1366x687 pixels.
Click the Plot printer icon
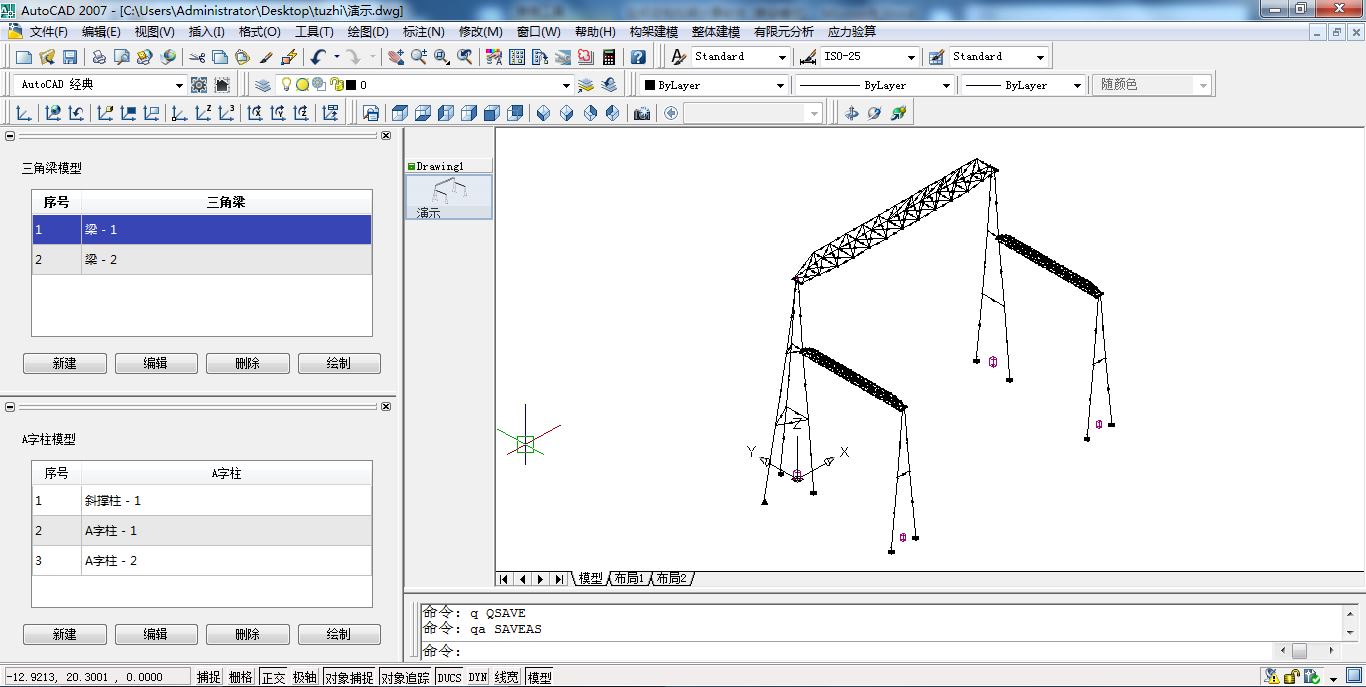99,57
